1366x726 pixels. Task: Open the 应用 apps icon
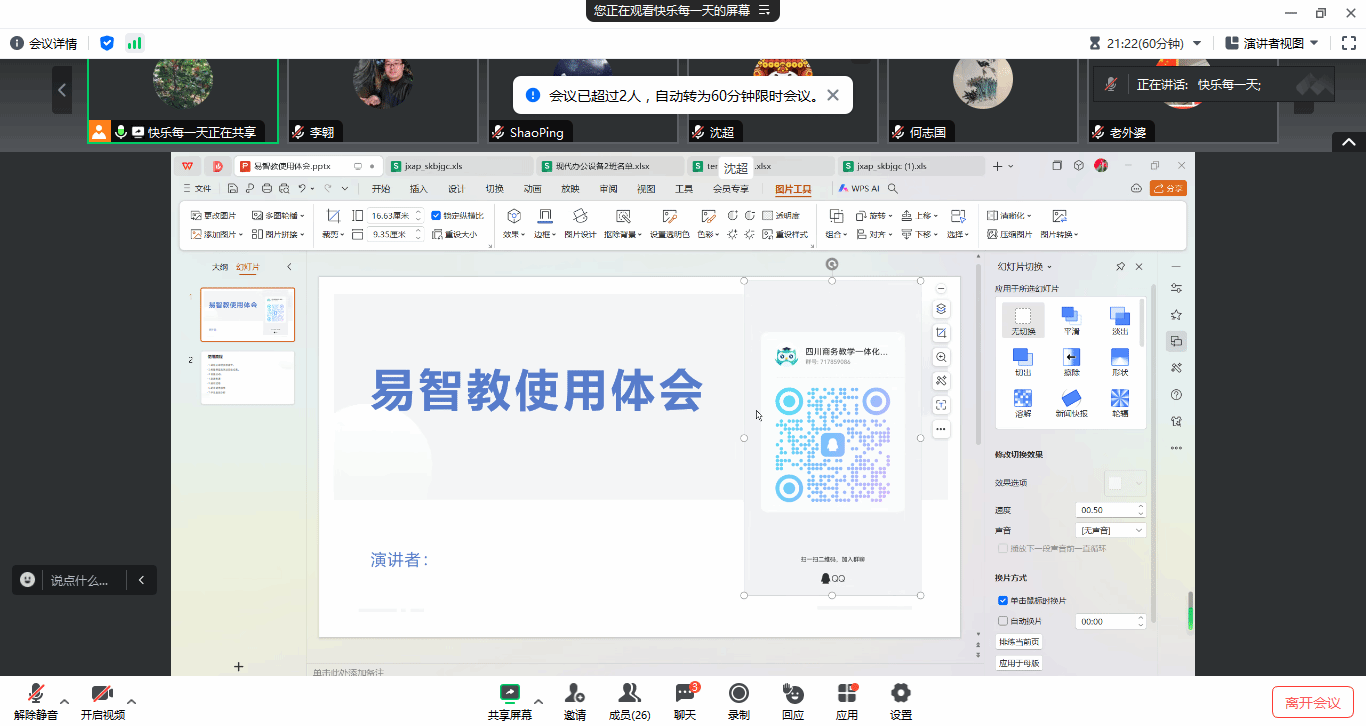tap(847, 695)
